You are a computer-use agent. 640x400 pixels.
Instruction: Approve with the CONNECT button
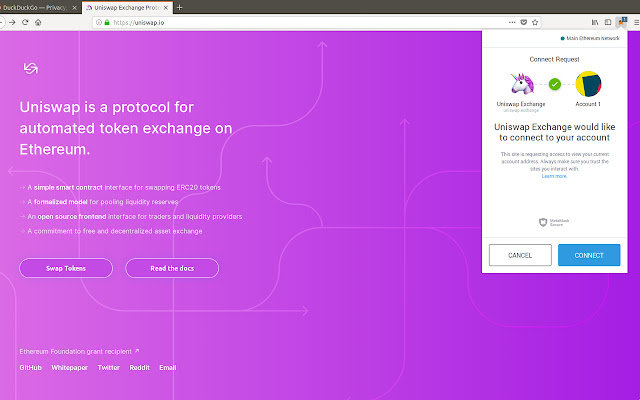(589, 255)
